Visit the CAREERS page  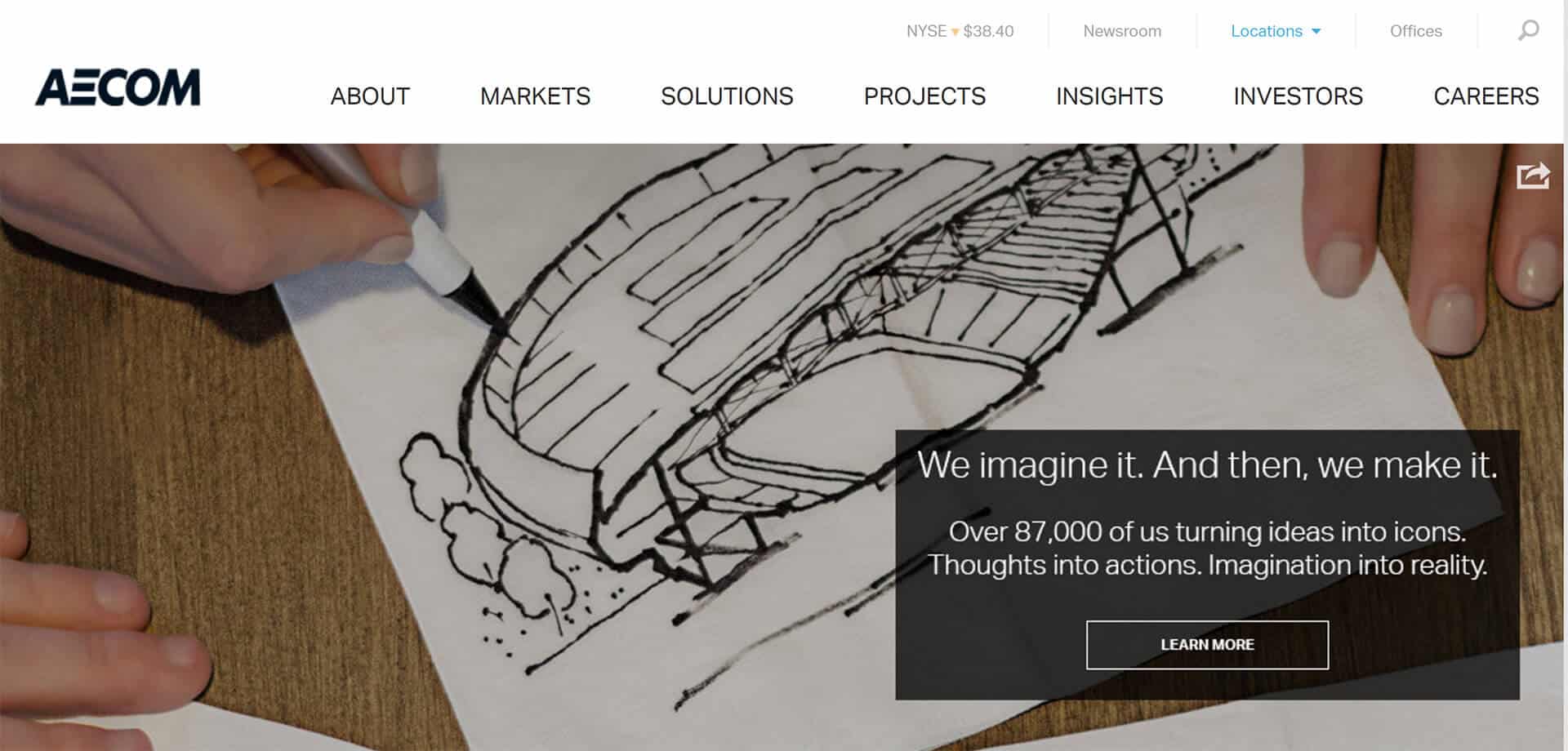[1486, 96]
